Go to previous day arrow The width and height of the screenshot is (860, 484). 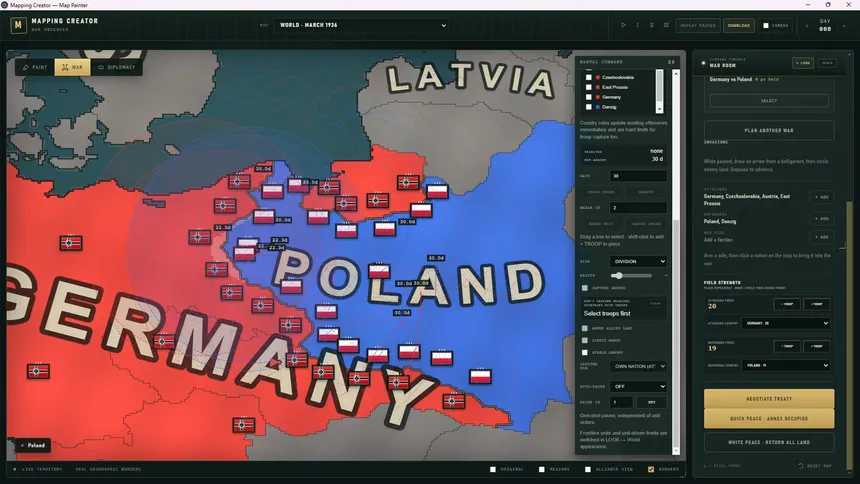pyautogui.click(x=806, y=26)
